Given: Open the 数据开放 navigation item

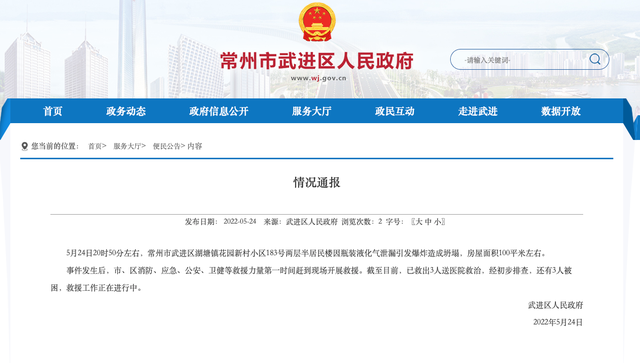Looking at the screenshot, I should coord(561,111).
